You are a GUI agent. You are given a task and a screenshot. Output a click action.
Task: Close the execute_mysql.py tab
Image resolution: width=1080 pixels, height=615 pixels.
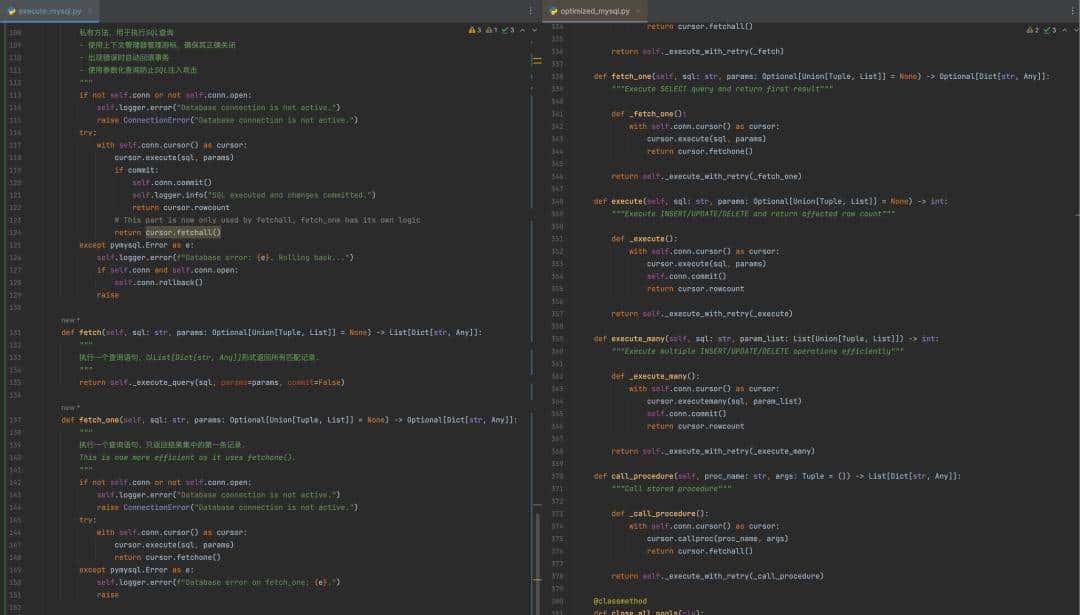click(91, 11)
